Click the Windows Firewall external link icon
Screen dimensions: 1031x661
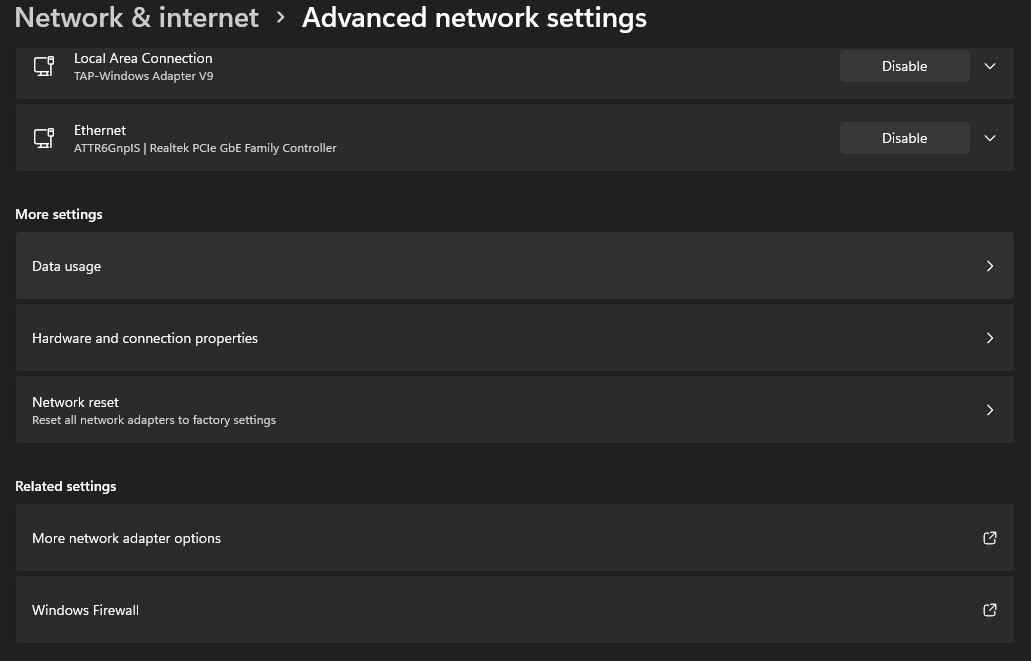pos(990,610)
